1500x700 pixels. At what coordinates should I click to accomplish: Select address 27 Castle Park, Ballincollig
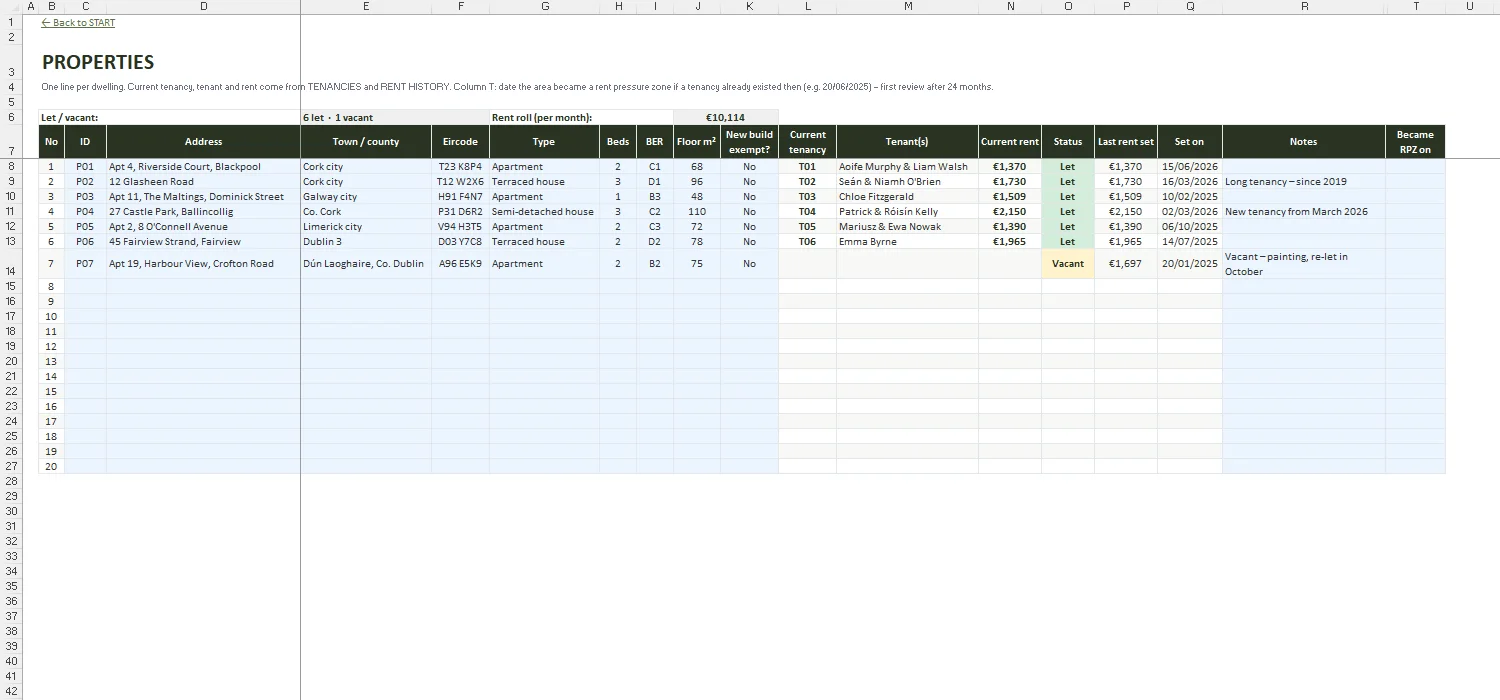pos(203,212)
